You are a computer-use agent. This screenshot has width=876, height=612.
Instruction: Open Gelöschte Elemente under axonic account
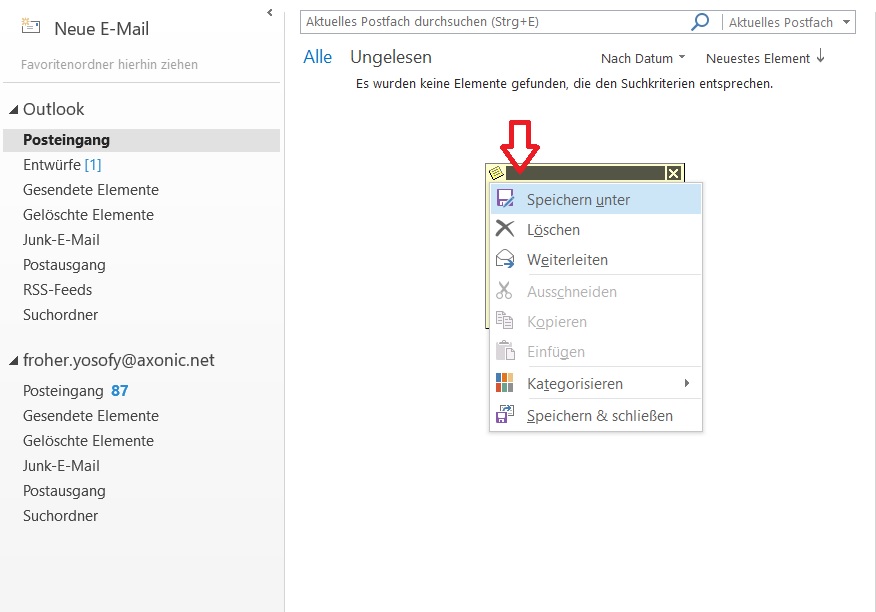click(141, 441)
